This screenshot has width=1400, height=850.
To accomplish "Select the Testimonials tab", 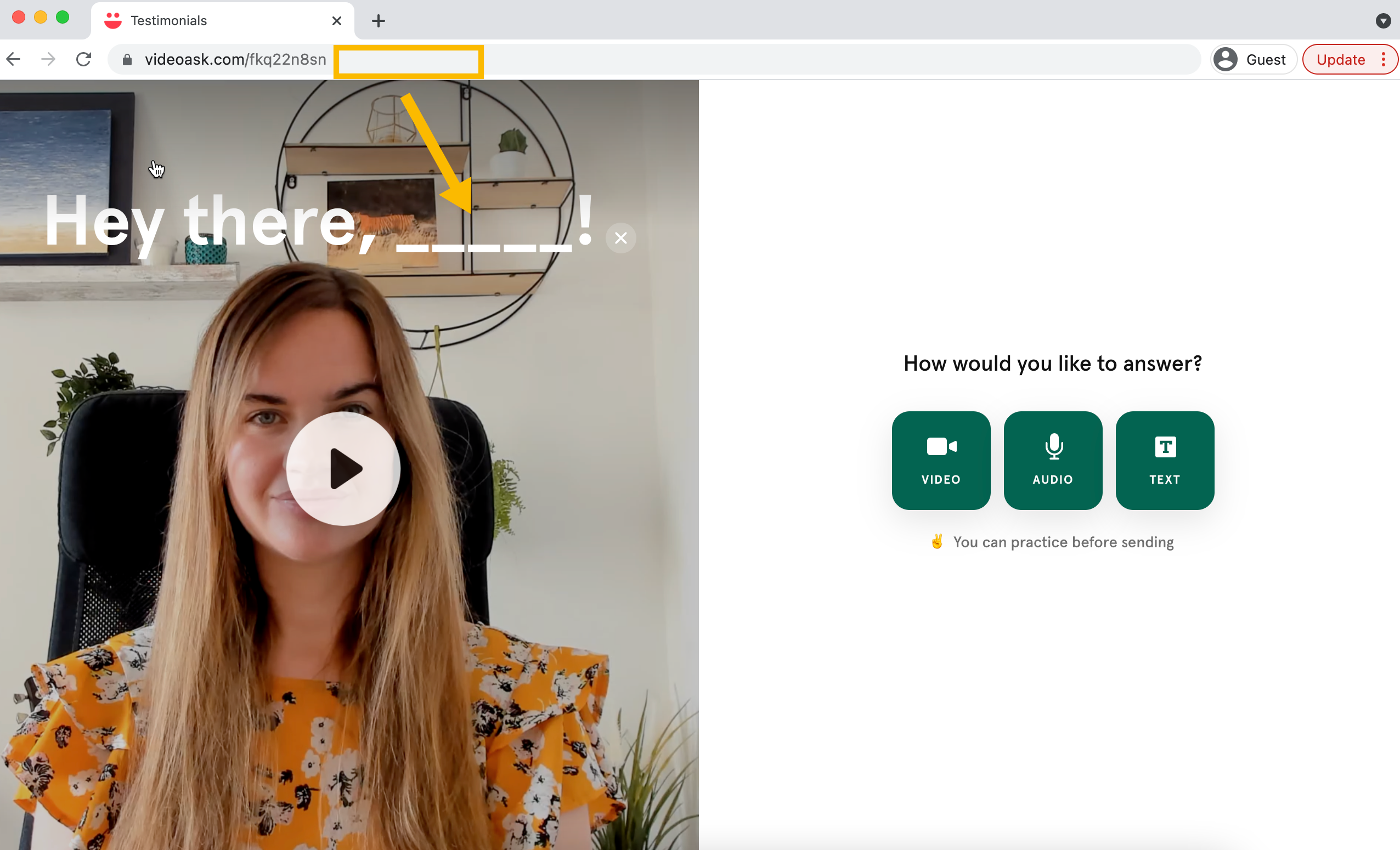I will [222, 21].
